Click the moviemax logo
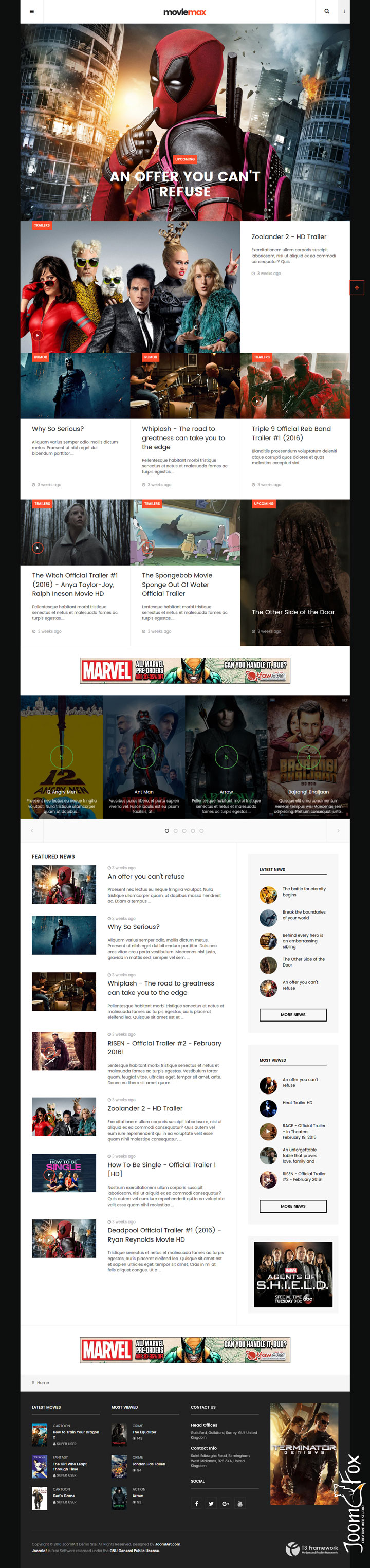This screenshot has width=370, height=1568. pyautogui.click(x=185, y=12)
